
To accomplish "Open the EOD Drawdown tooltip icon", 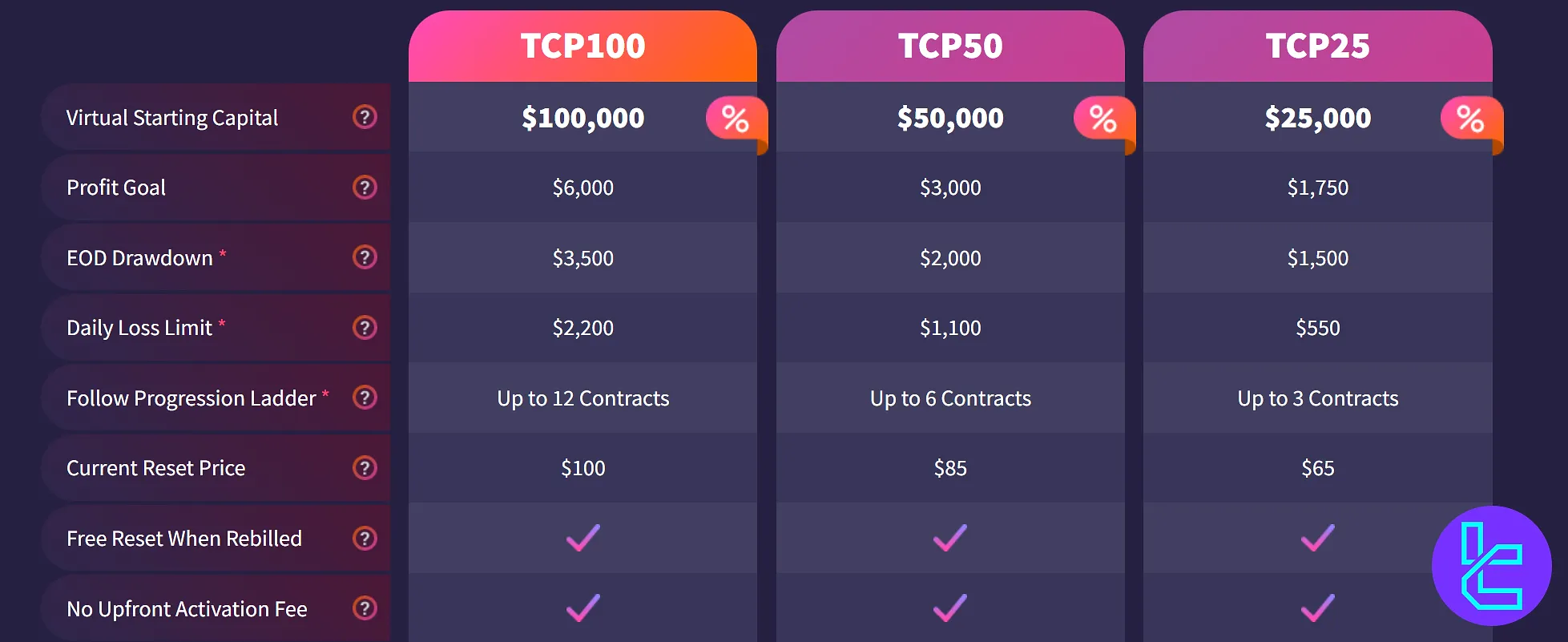I will 365,257.
